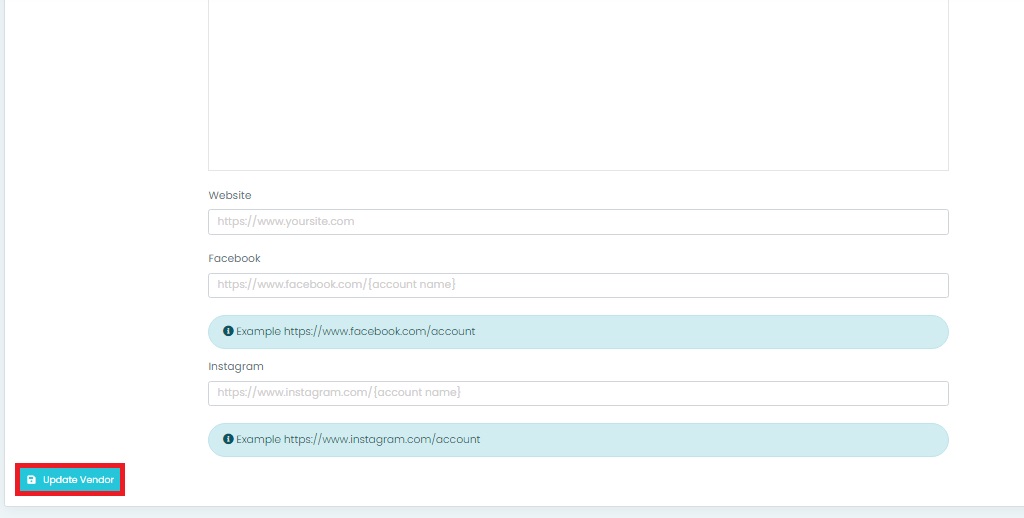Select the blue Facebook example hint box
The width and height of the screenshot is (1024, 518).
click(x=700, y=332)
